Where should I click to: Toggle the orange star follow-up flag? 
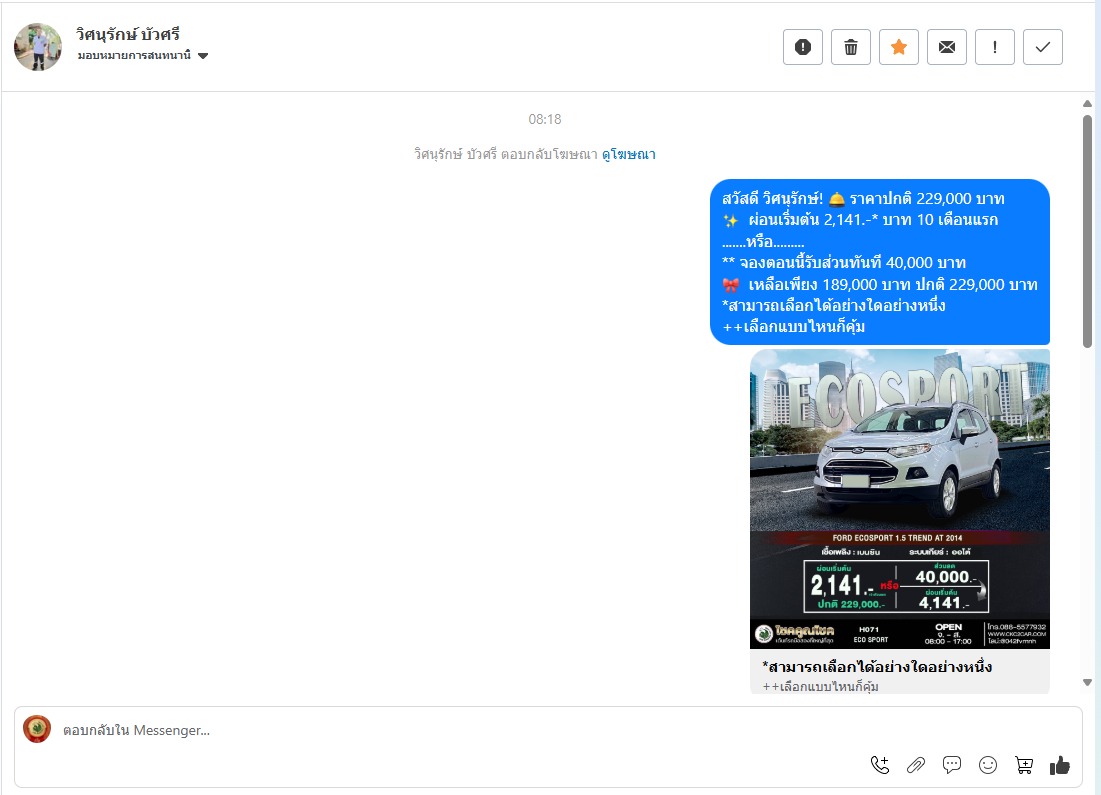899,47
